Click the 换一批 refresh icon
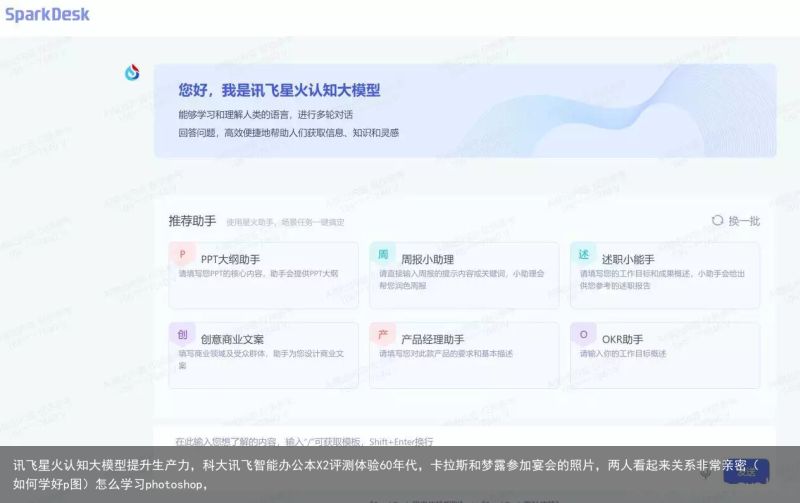The width and height of the screenshot is (800, 503). [x=717, y=220]
